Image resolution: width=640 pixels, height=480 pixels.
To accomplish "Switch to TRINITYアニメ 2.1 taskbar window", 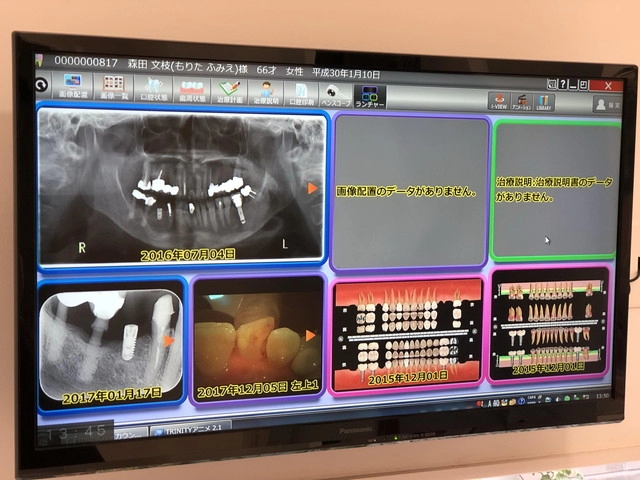I will coord(191,429).
